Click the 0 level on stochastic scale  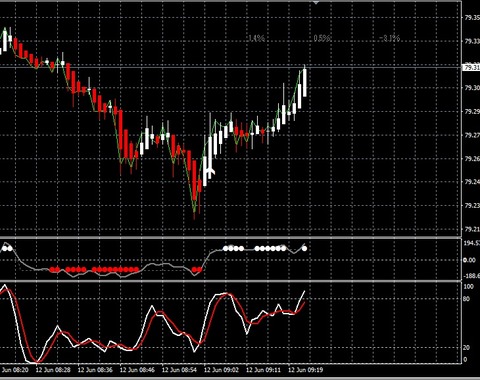click(466, 360)
